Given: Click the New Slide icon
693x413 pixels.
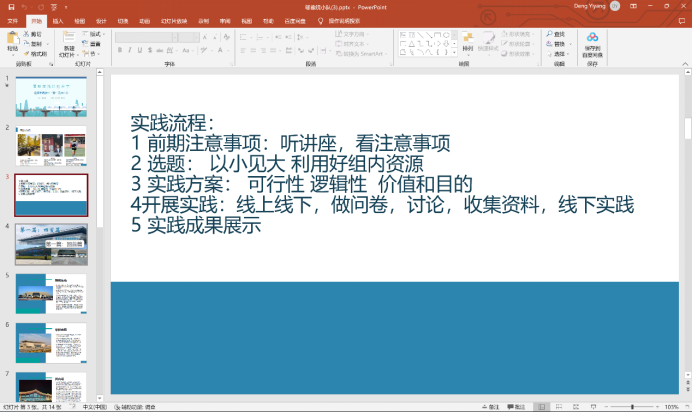Looking at the screenshot, I should coord(69,37).
